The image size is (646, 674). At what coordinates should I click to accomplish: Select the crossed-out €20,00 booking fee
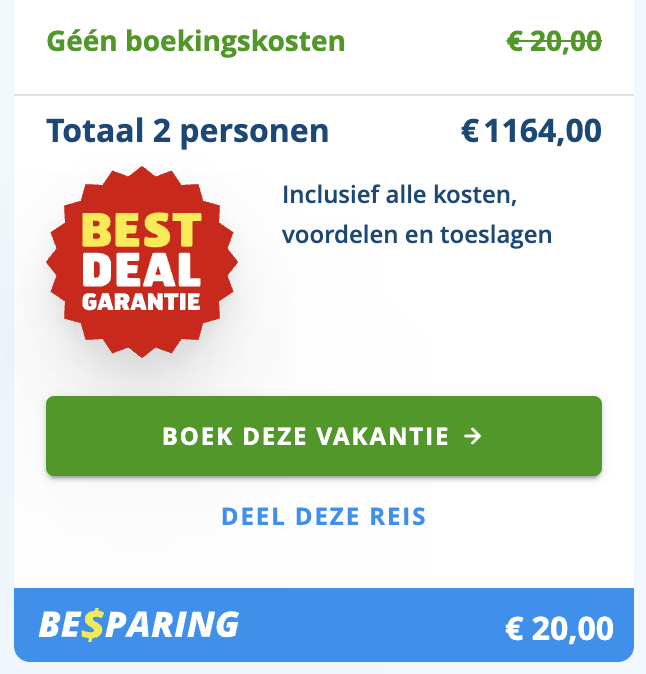tap(554, 41)
